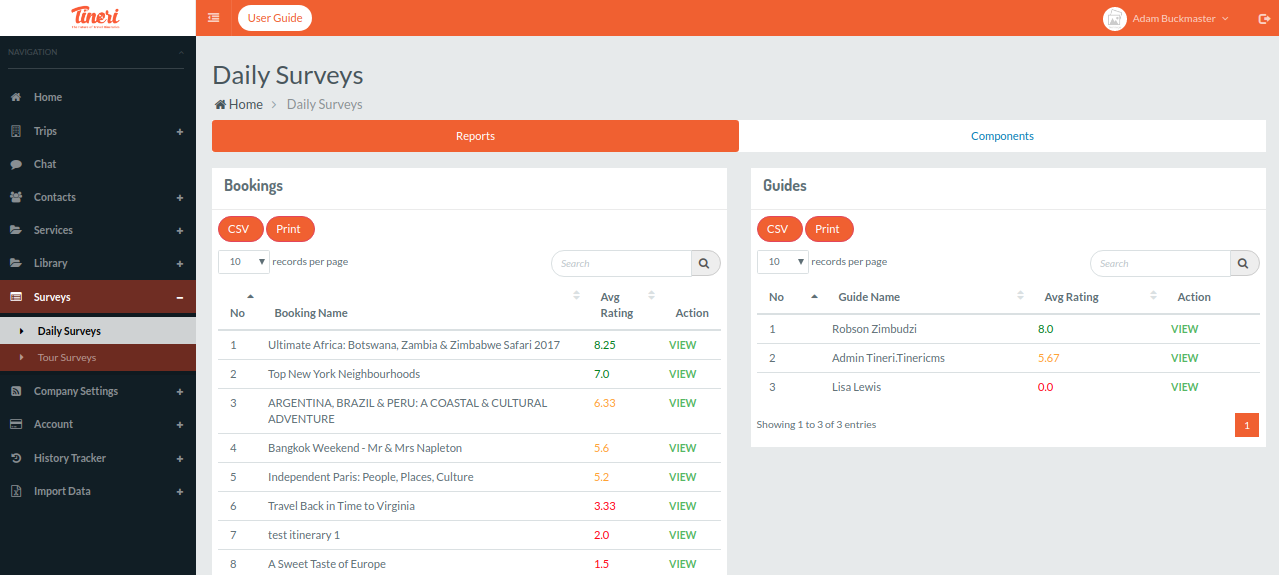This screenshot has height=575, width=1279.
Task: Expand the History Tracker menu
Action: click(180, 458)
